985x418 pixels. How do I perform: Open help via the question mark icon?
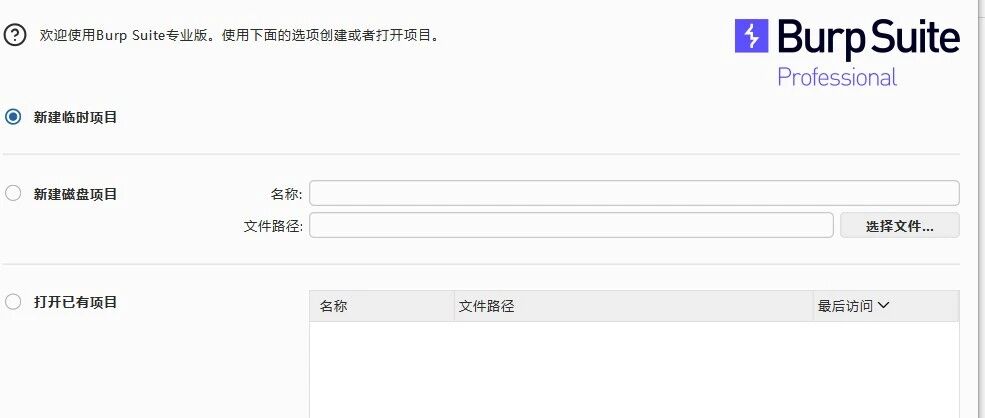pos(14,35)
